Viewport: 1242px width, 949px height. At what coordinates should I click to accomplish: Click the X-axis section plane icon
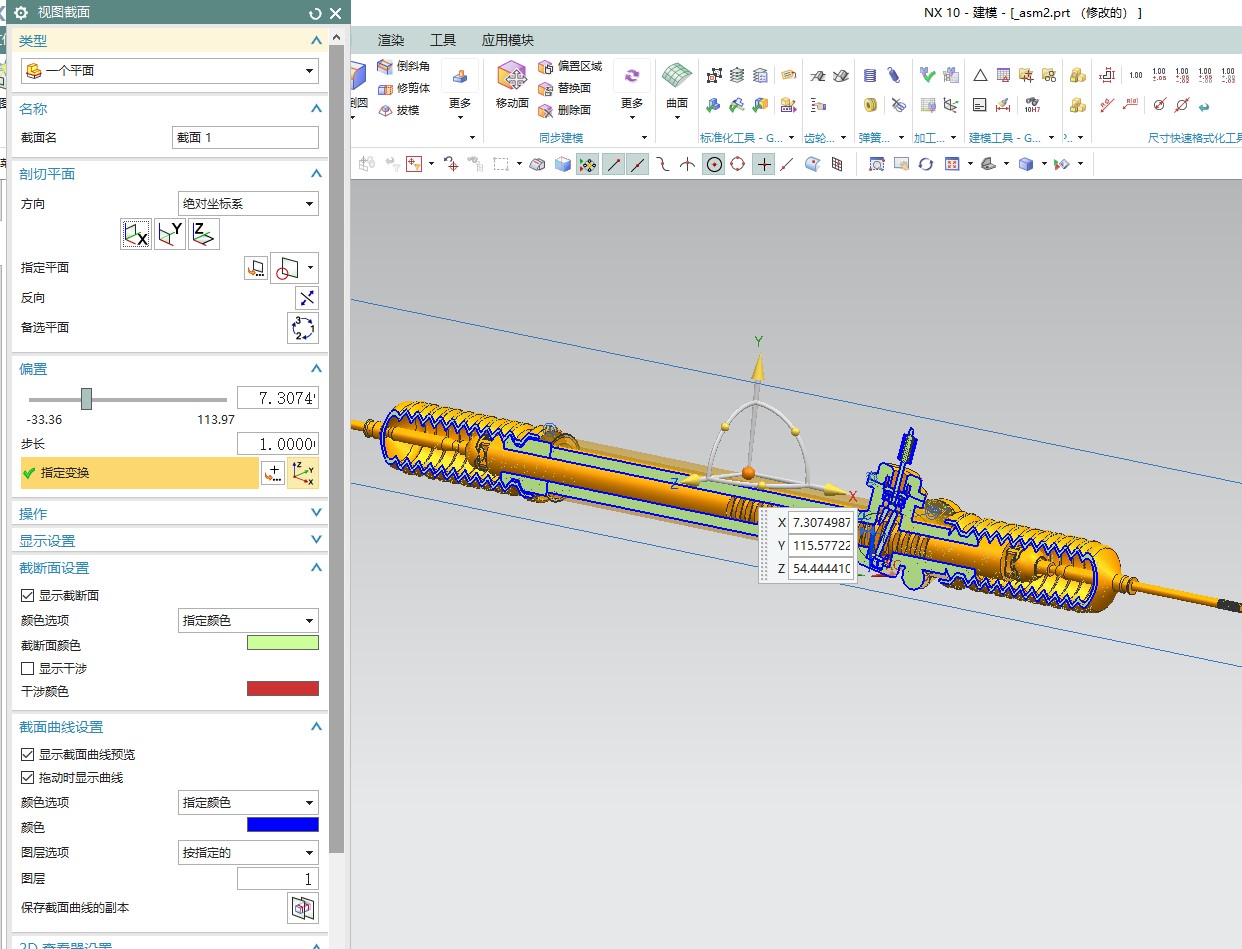pyautogui.click(x=136, y=234)
